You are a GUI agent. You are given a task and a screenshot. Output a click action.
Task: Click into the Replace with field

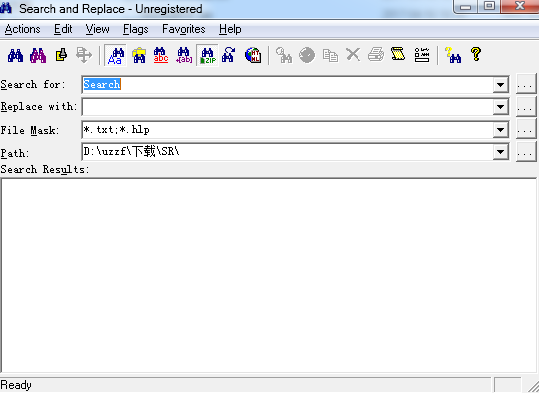(x=287, y=107)
